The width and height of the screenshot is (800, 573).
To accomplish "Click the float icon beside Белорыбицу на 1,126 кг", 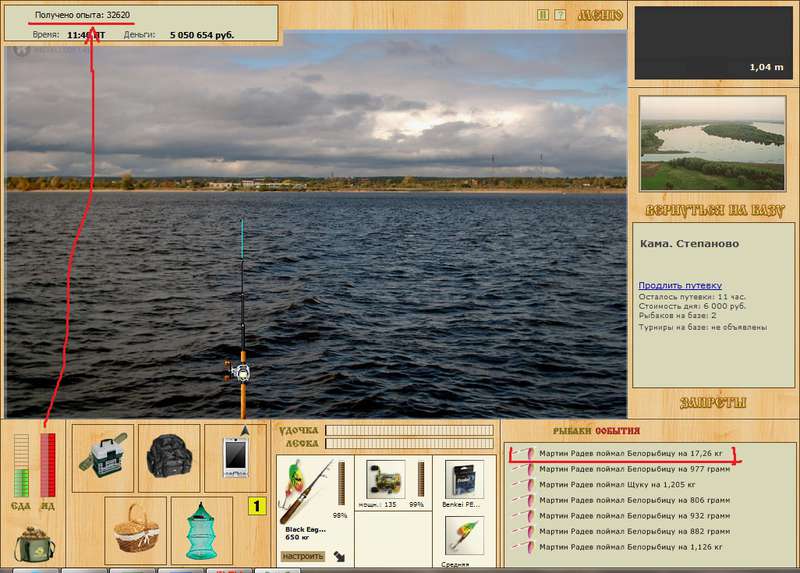I will (523, 547).
